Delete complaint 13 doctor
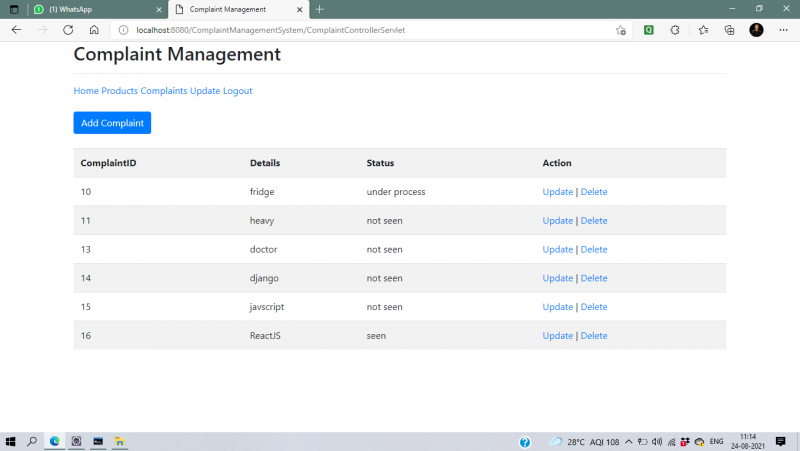The width and height of the screenshot is (800, 451). pos(594,249)
